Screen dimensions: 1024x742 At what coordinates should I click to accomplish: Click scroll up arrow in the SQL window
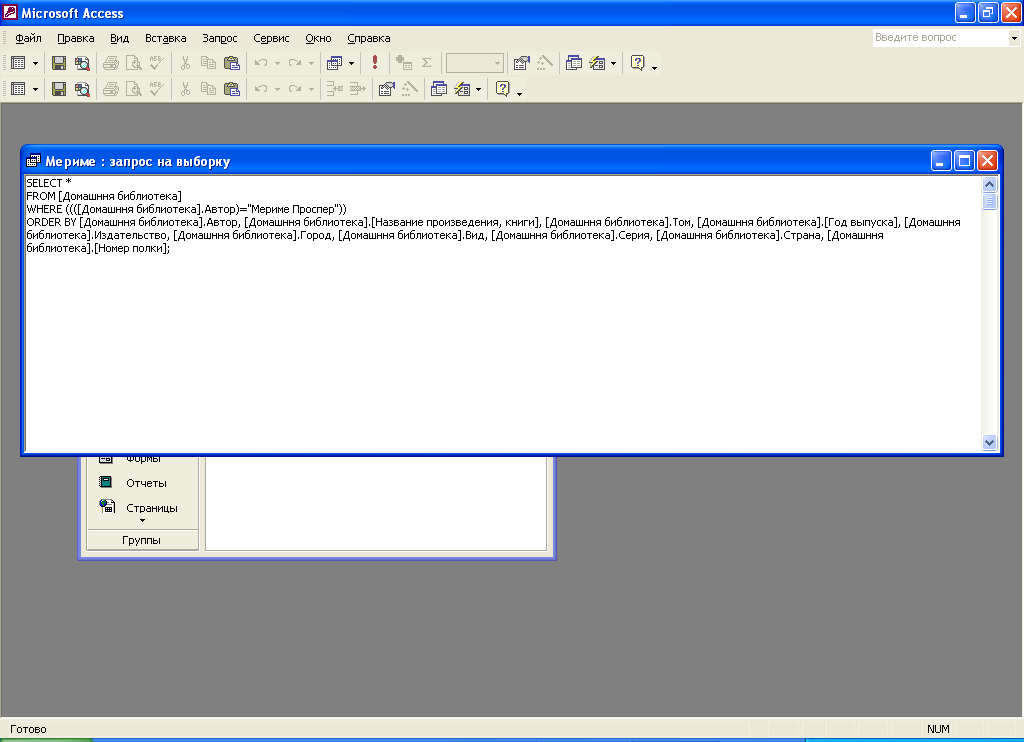pos(989,184)
